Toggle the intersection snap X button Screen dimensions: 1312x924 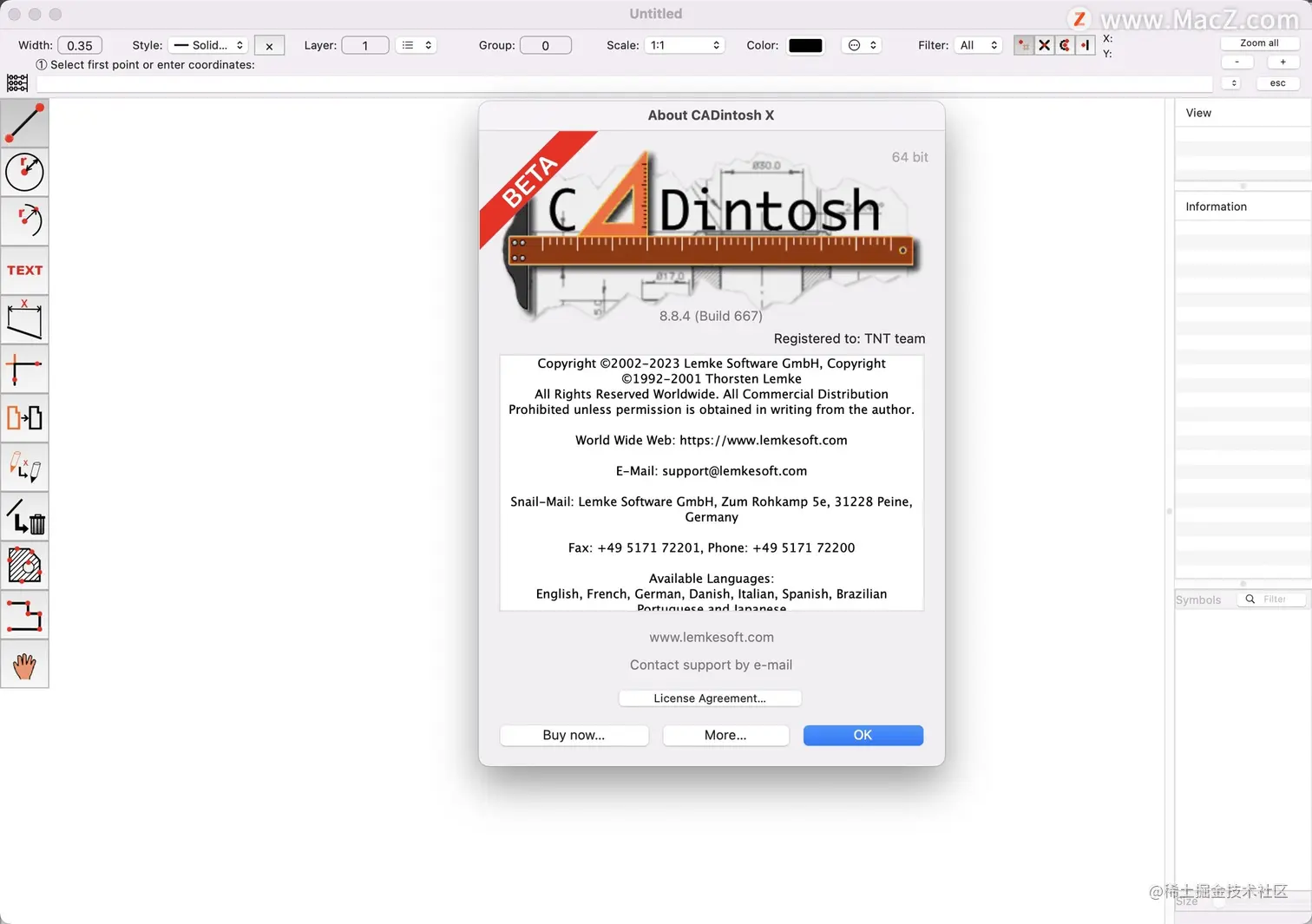pos(1044,45)
